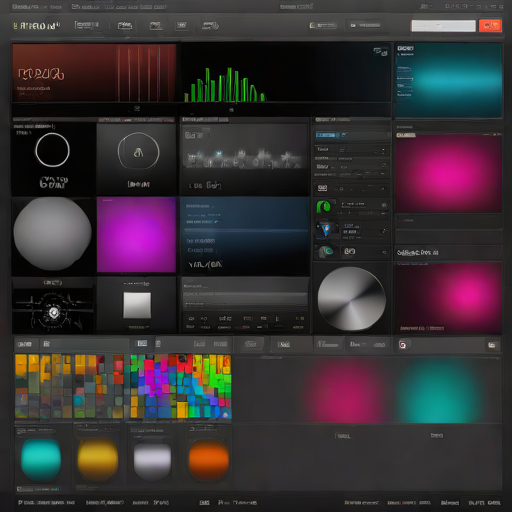This screenshot has height=512, width=512.
Task: Click the orange button in the top-right corner
Action: pyautogui.click(x=490, y=26)
